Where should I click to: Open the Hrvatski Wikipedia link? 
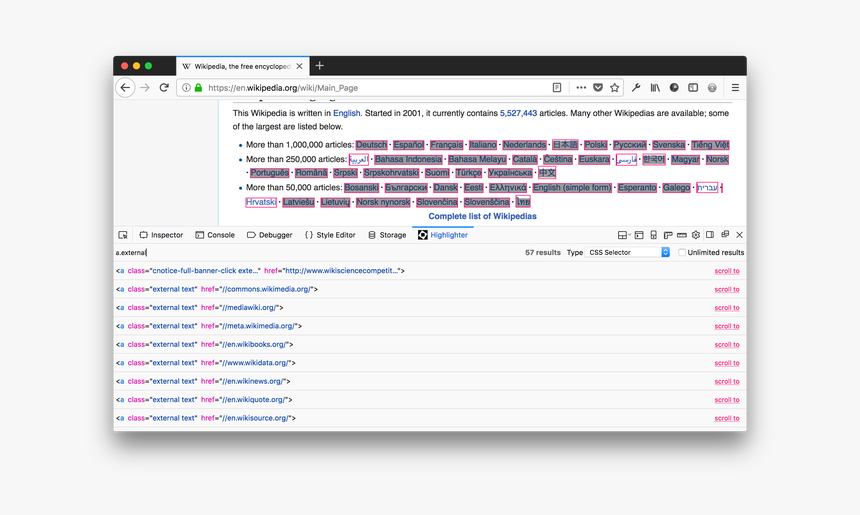261,202
